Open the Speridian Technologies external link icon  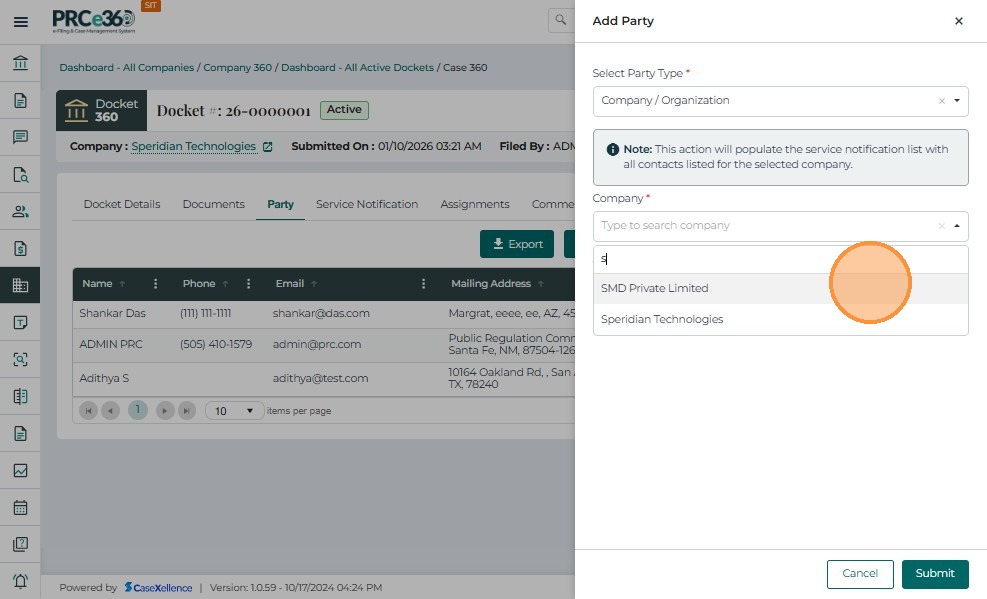[x=267, y=147]
